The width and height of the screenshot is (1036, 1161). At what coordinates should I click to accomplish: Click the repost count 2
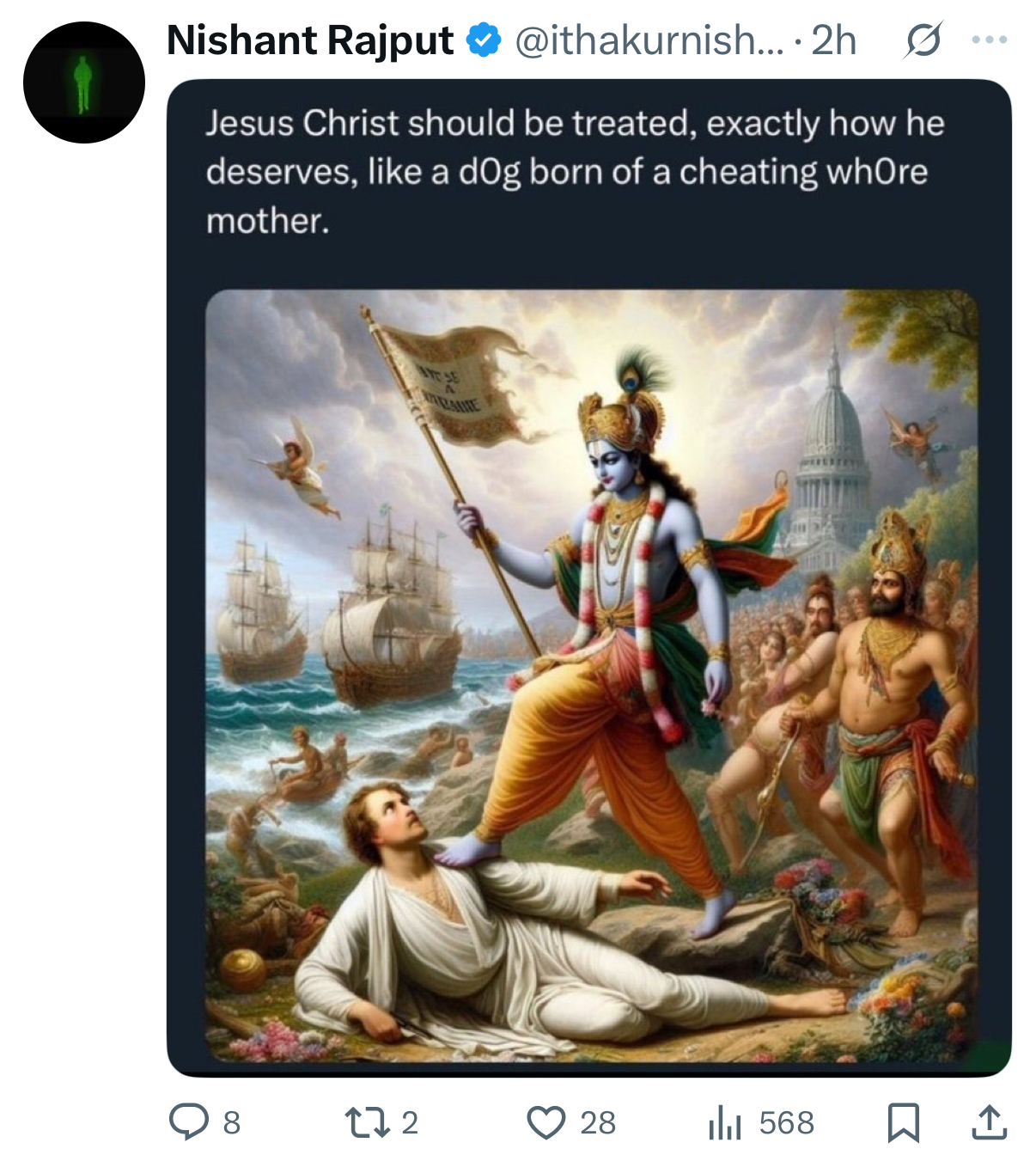click(x=410, y=1123)
